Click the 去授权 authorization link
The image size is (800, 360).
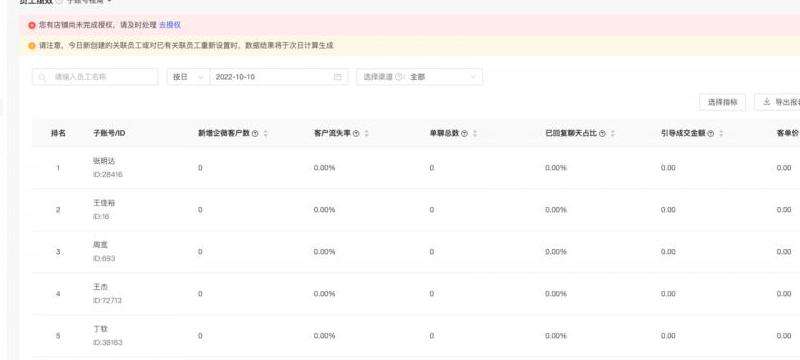point(170,25)
